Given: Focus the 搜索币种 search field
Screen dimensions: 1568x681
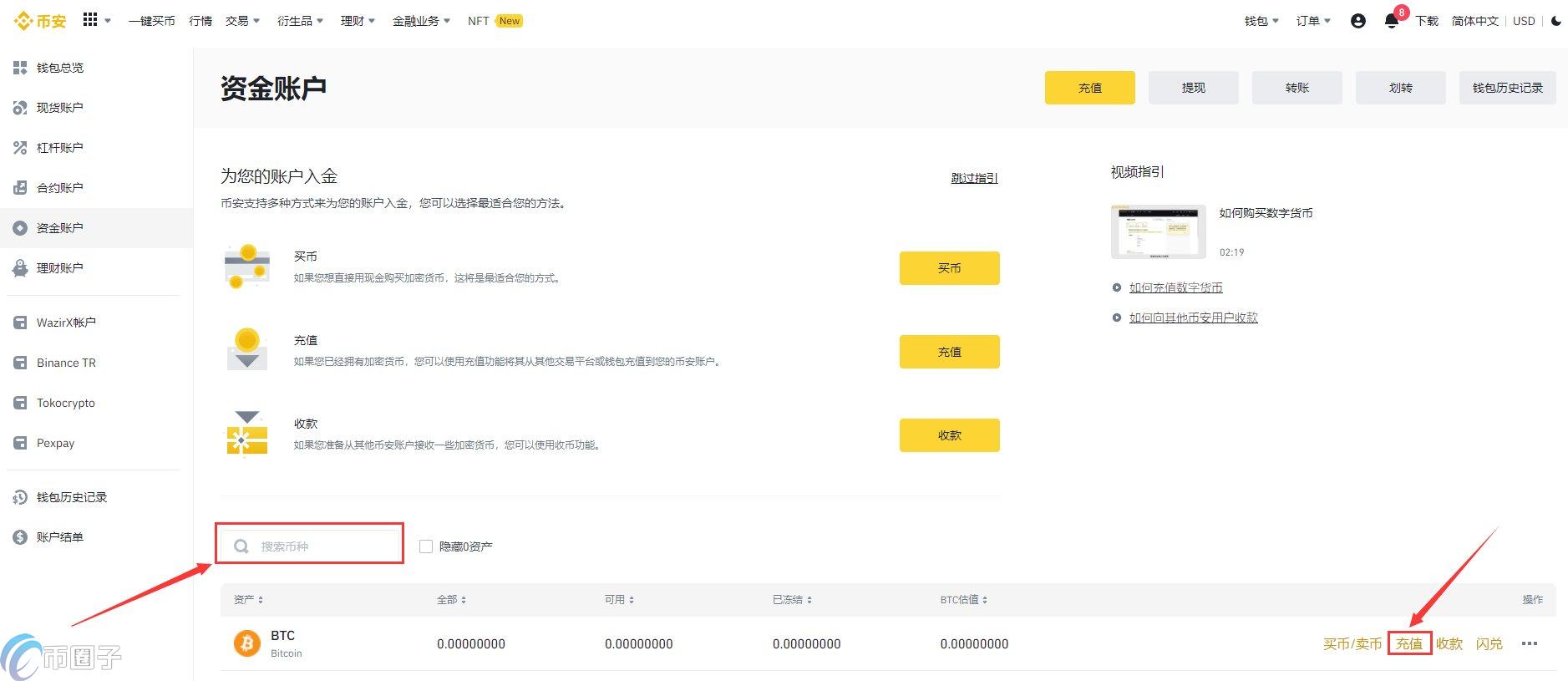Looking at the screenshot, I should [310, 546].
